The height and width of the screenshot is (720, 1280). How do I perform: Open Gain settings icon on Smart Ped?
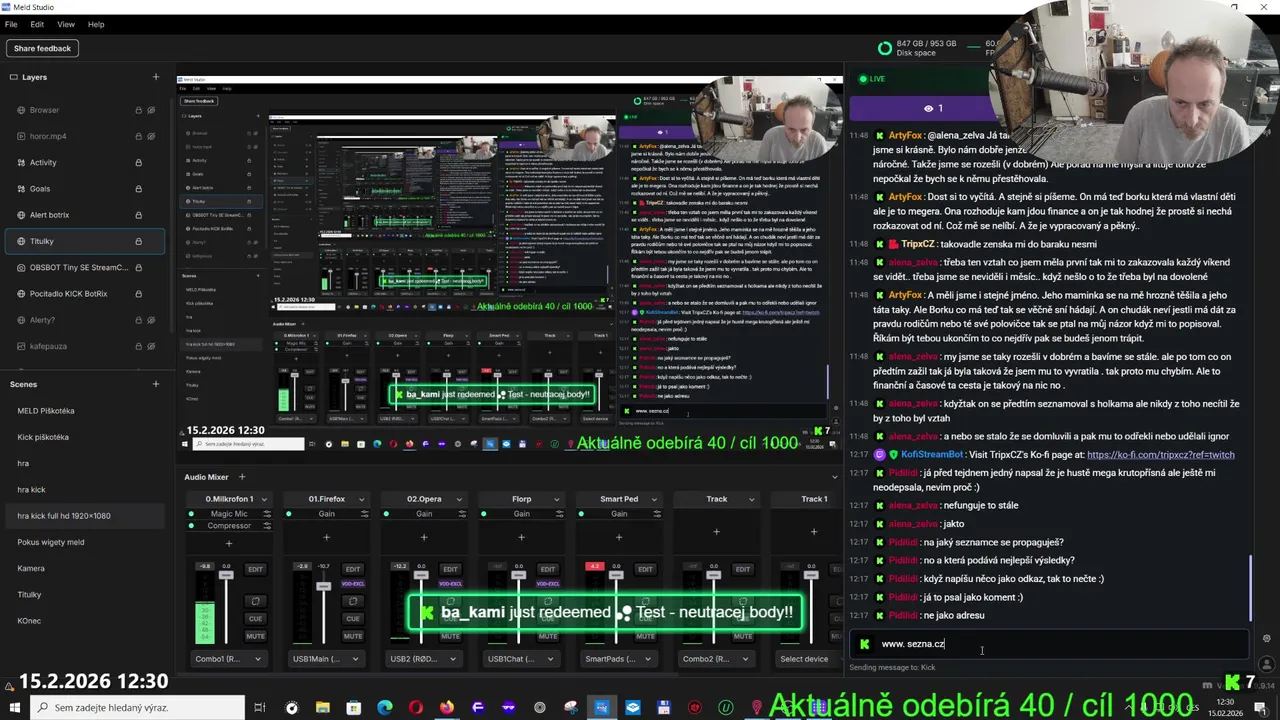pyautogui.click(x=657, y=514)
